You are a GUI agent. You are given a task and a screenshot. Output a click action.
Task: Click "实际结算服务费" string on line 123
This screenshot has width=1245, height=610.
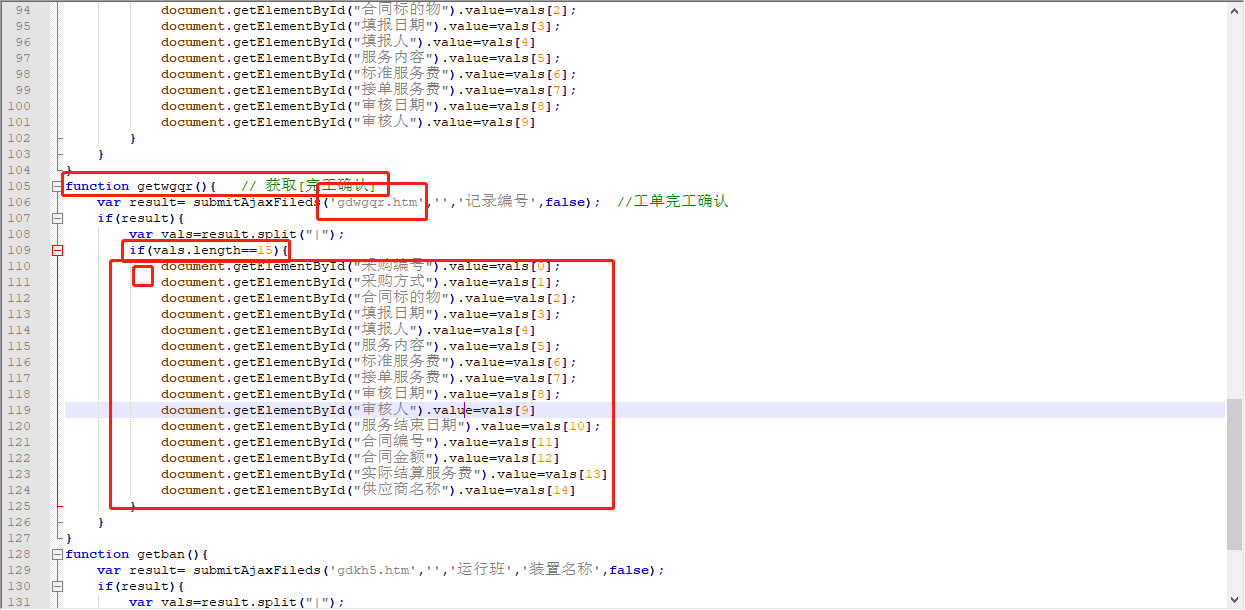[x=417, y=474]
